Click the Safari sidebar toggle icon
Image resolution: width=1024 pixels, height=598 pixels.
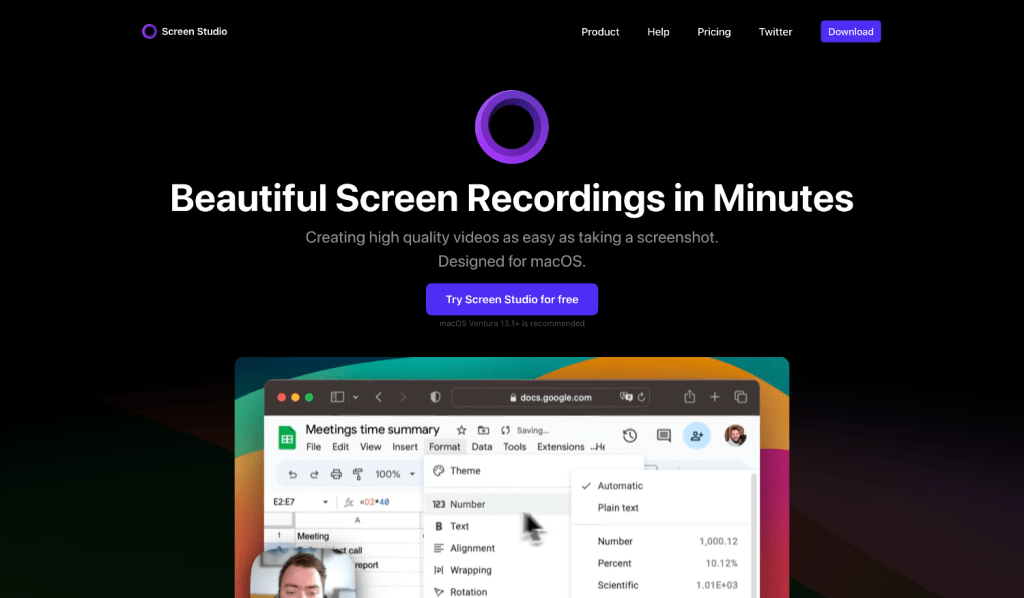tap(337, 397)
